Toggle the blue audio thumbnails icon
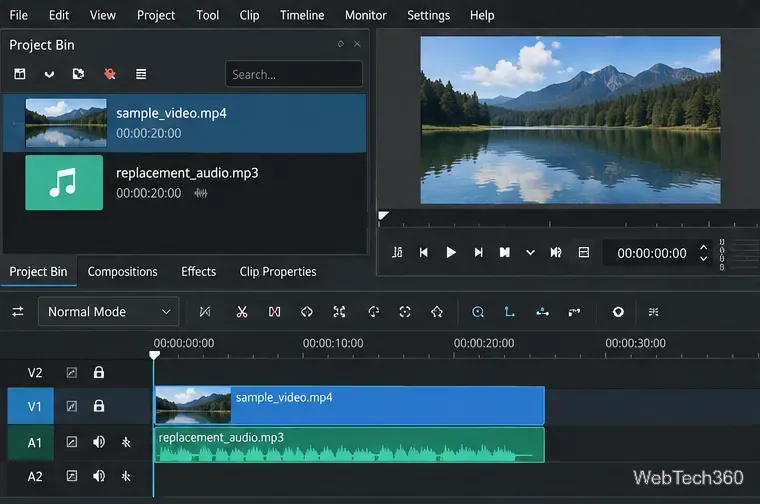760x504 pixels. coord(574,312)
